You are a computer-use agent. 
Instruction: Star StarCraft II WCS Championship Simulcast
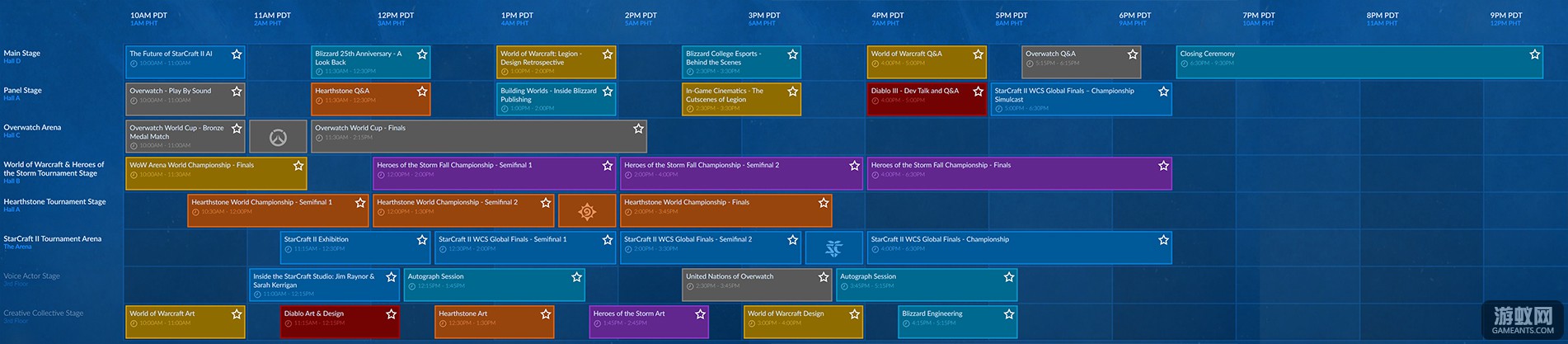(x=1164, y=92)
